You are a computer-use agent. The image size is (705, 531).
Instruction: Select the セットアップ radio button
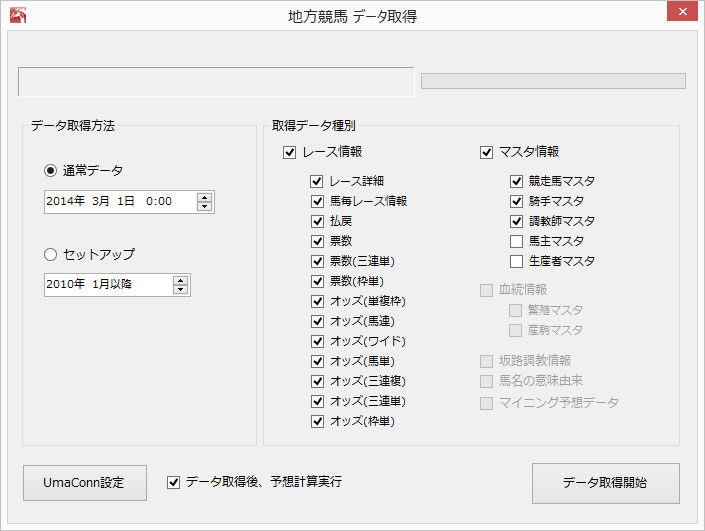(x=51, y=254)
